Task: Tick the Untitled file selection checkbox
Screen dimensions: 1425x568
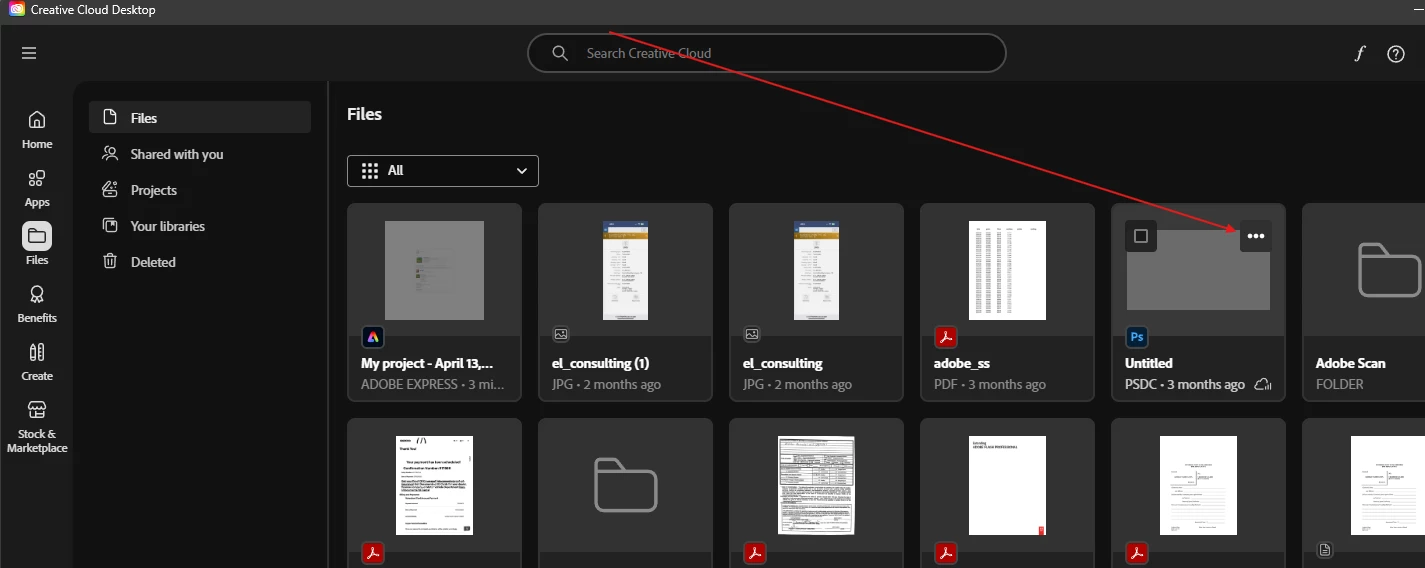Action: 1141,237
